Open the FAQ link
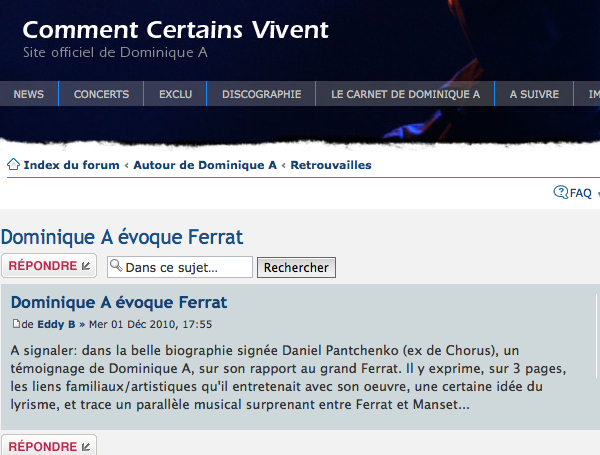Viewport: 600px width, 455px height. tap(580, 193)
